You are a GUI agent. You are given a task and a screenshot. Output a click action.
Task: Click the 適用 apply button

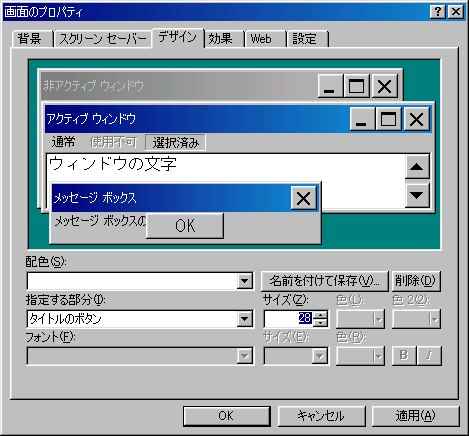click(x=415, y=416)
